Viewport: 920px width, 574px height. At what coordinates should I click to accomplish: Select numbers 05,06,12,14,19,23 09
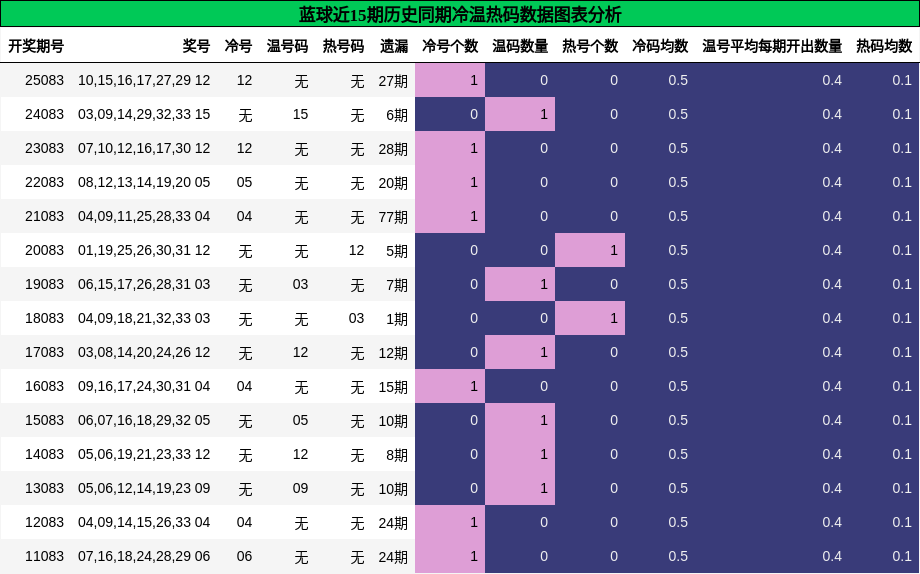144,489
